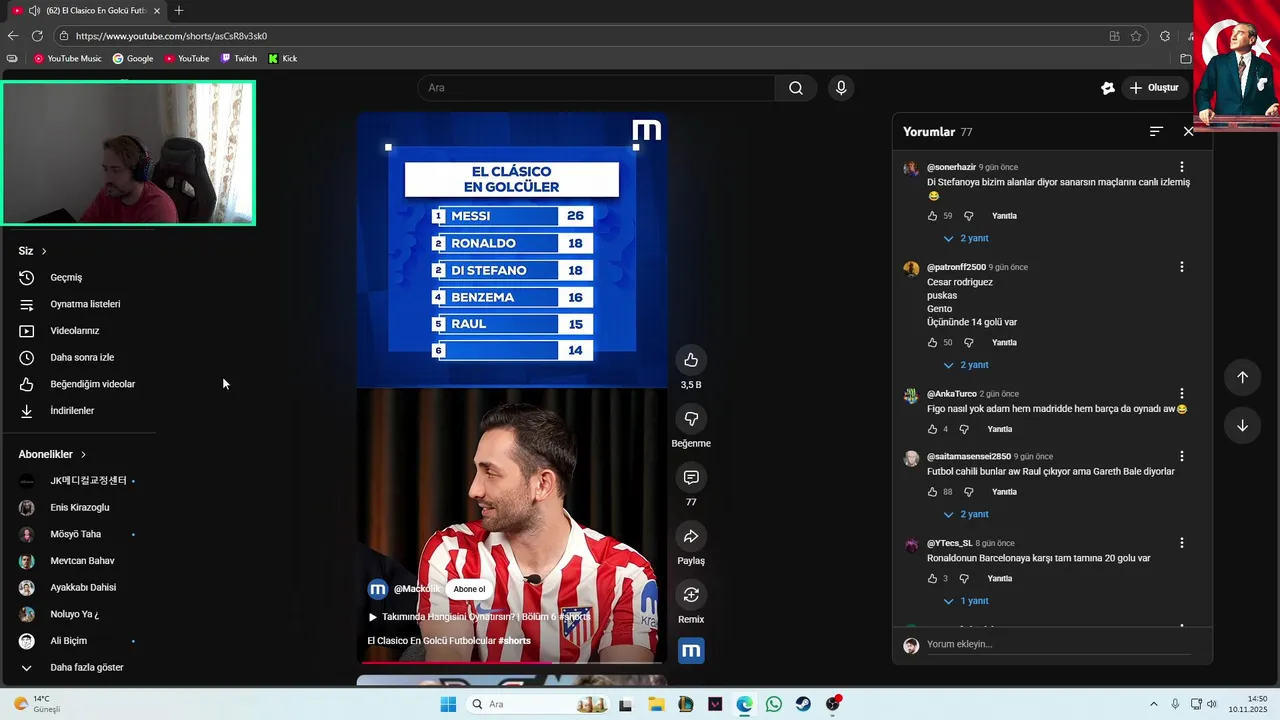Focus the YouTube search box
The image size is (1280, 720).
point(596,88)
